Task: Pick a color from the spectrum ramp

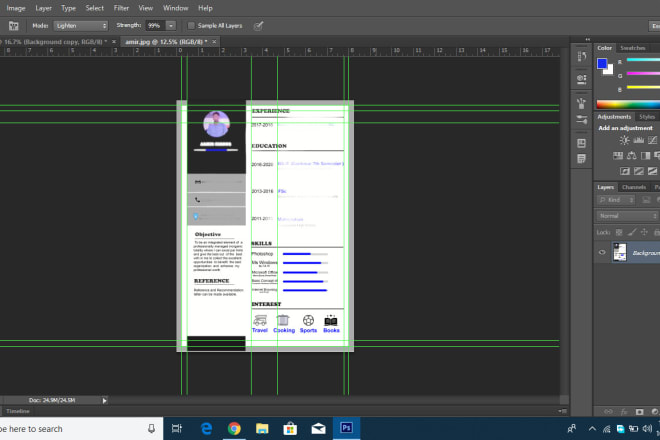Action: point(628,104)
